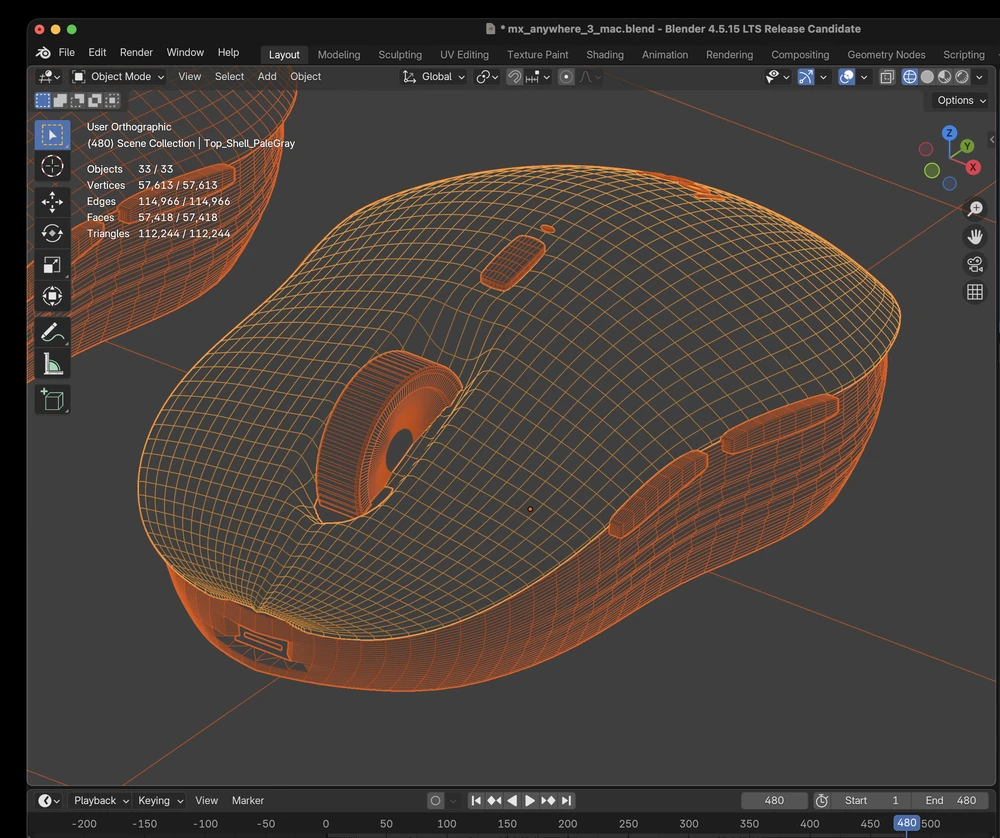Toggle viewport gizmo display
This screenshot has width=1000, height=838.
[806, 77]
